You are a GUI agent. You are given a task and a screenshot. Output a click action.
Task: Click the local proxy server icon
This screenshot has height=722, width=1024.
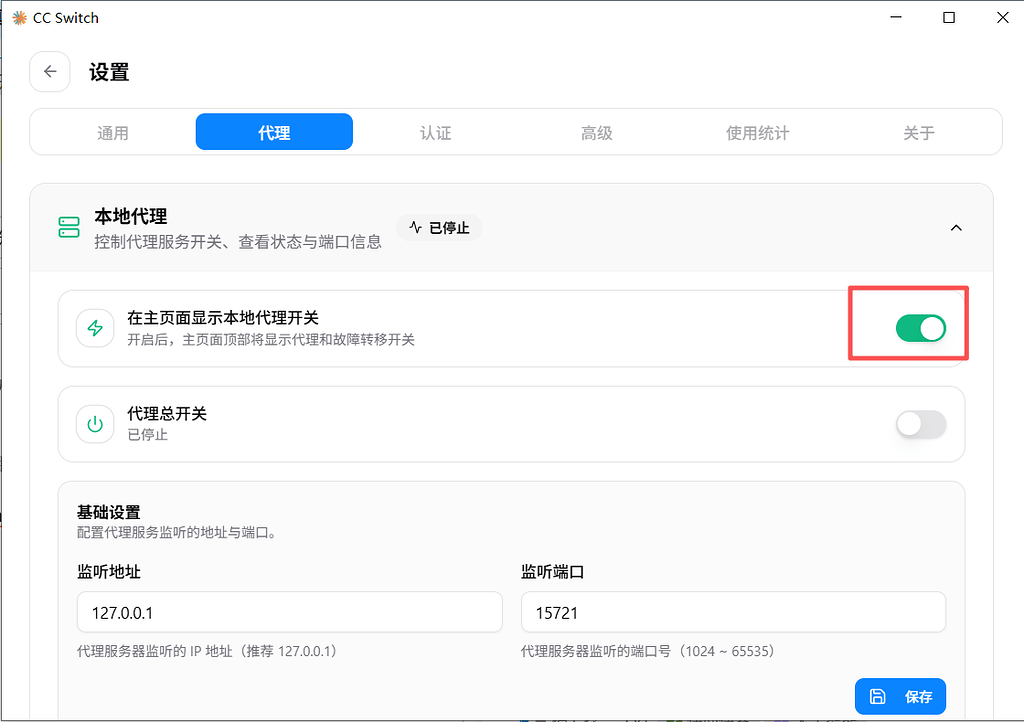(69, 227)
